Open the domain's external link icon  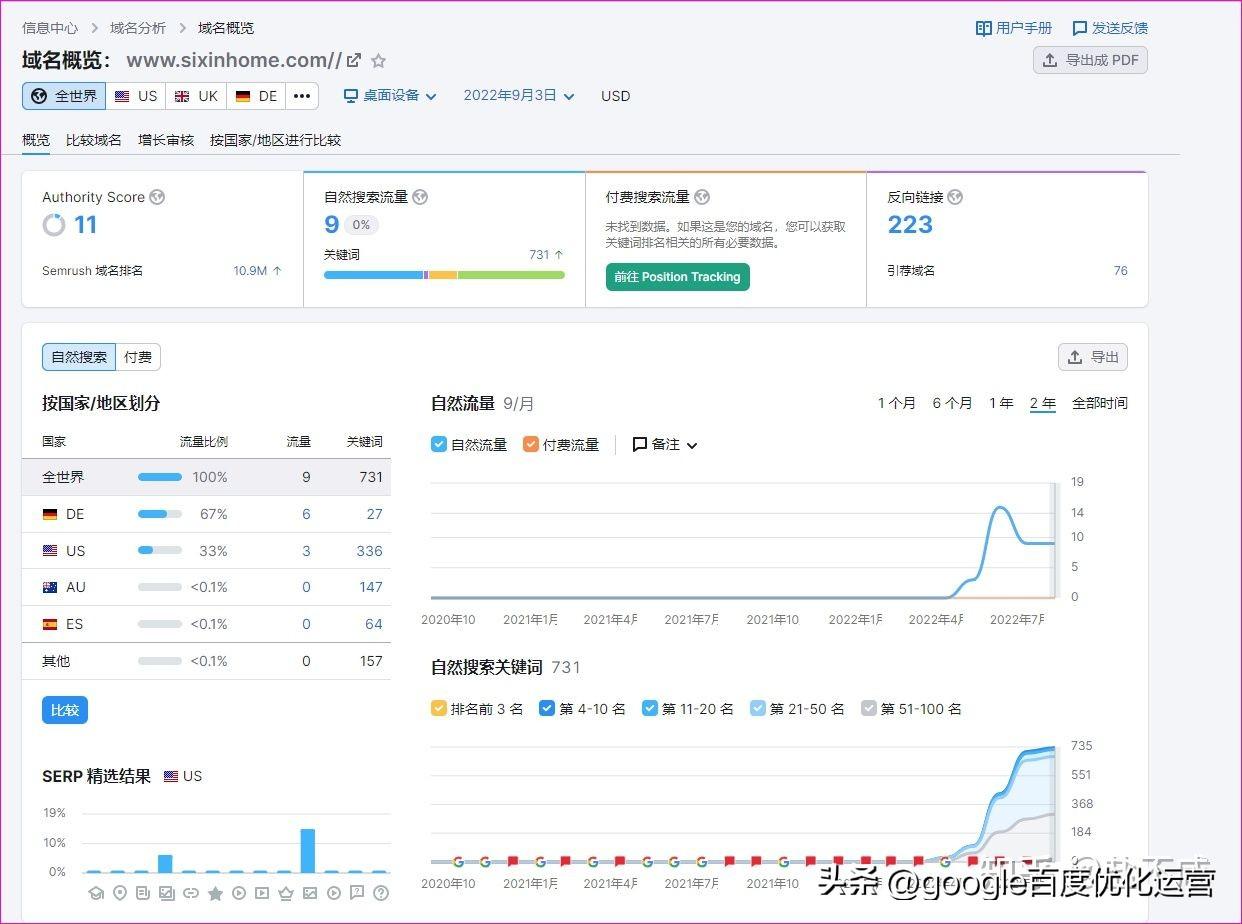[354, 60]
